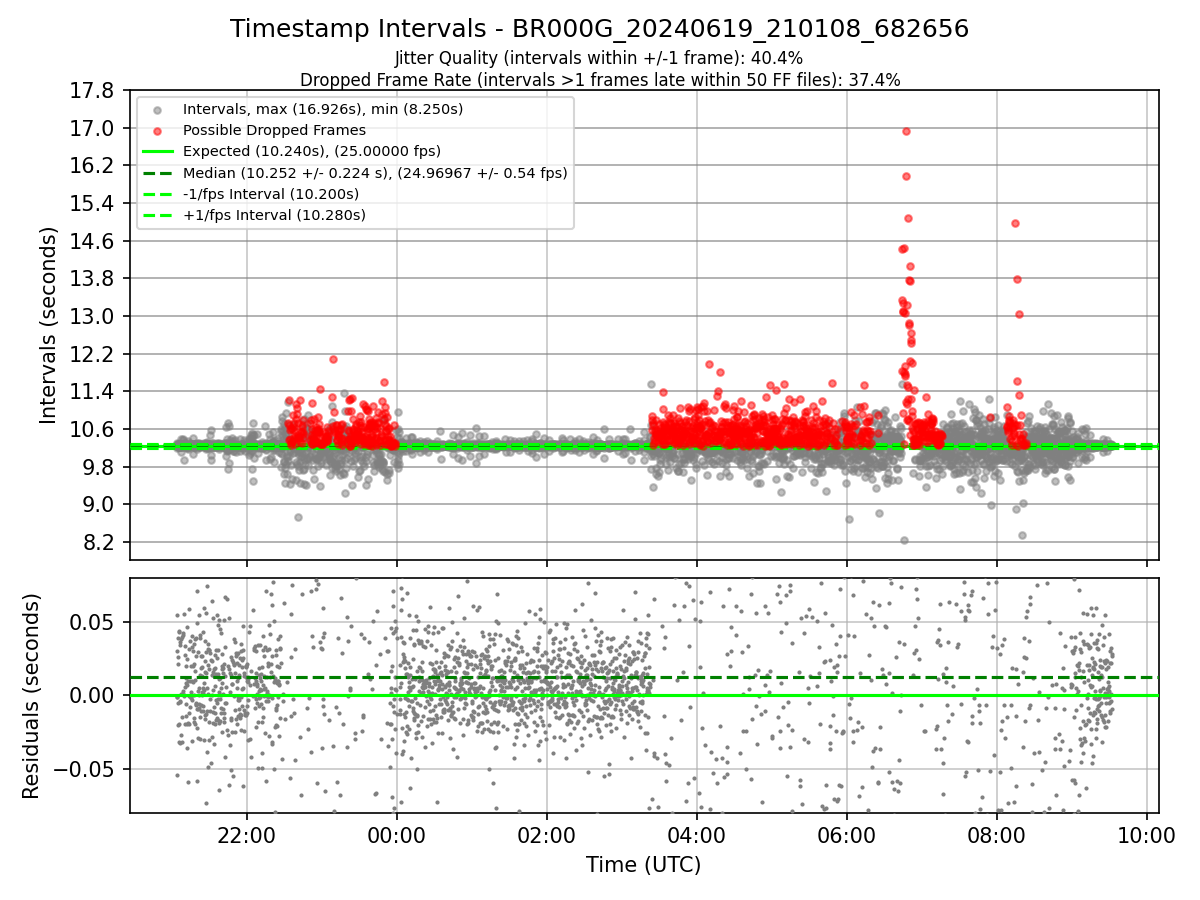
Task: Click the dark green dashed 'Median' legend sample
Action: point(157,173)
